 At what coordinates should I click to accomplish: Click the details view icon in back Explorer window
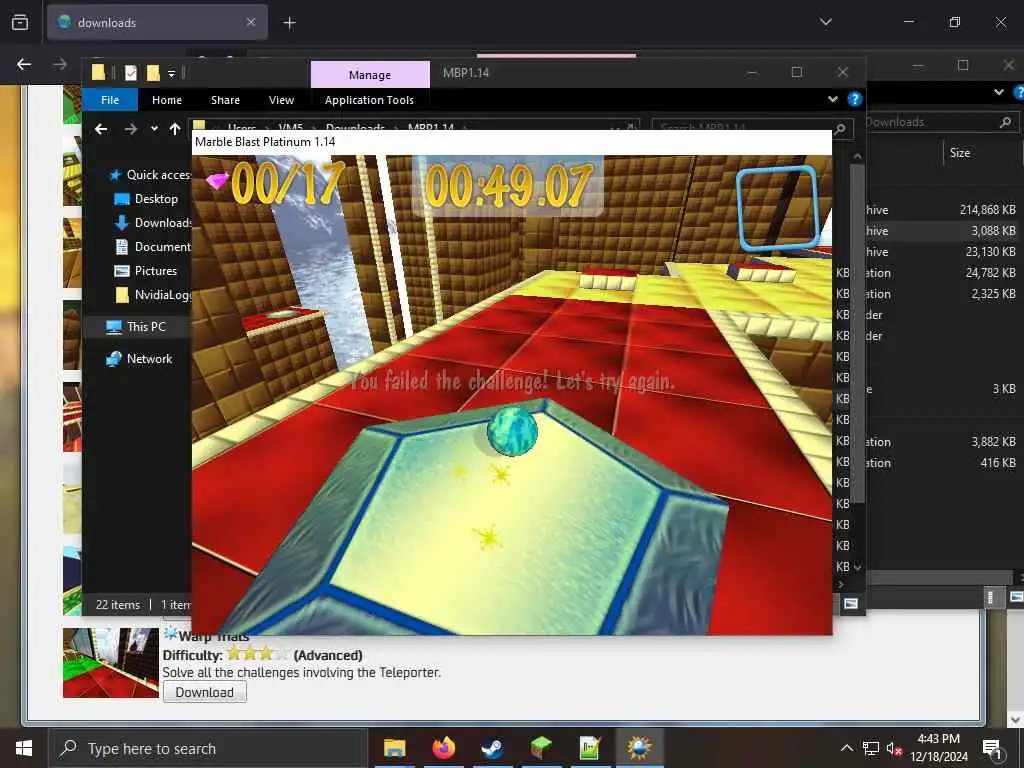pyautogui.click(x=991, y=597)
